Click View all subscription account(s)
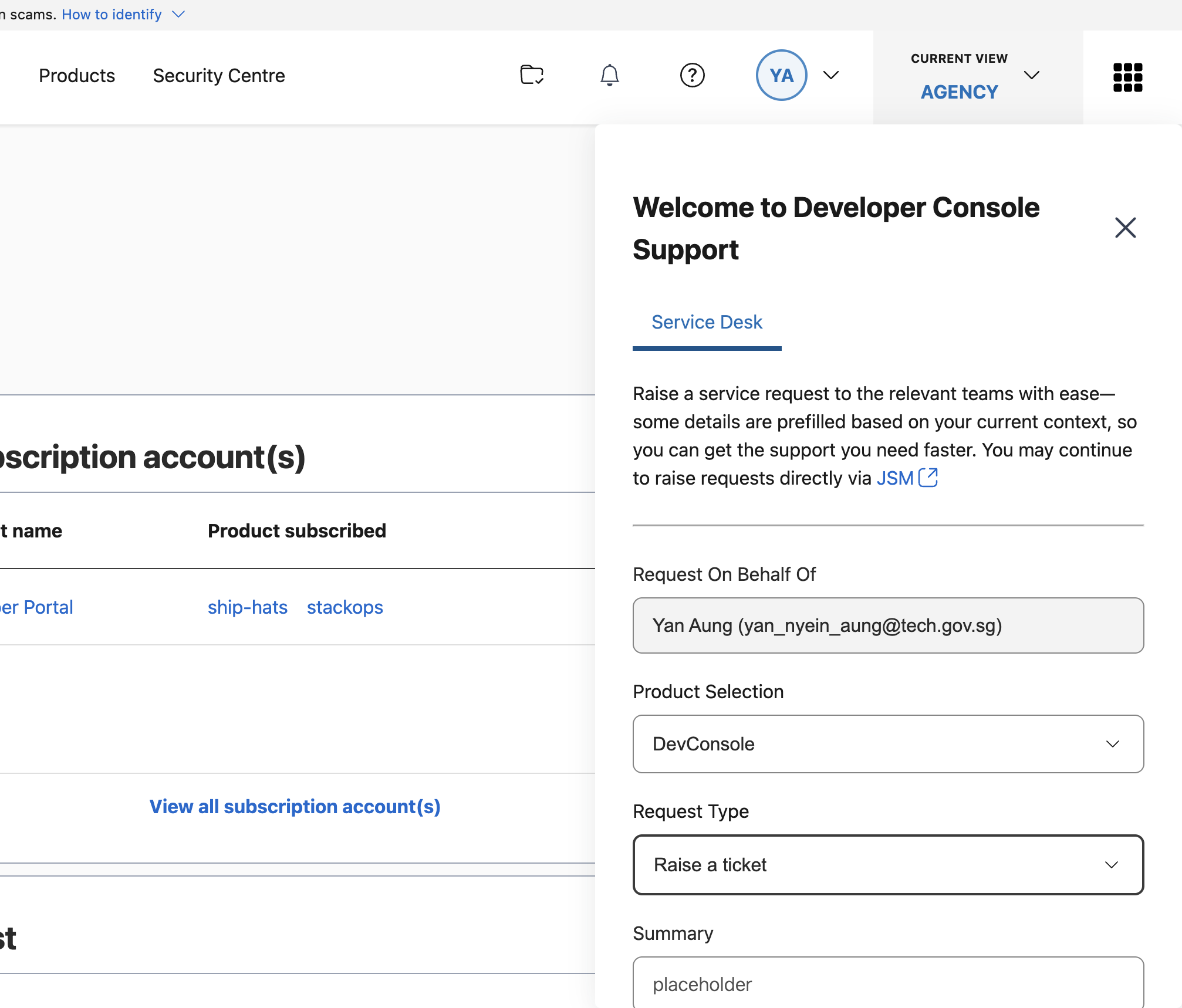The width and height of the screenshot is (1182, 1008). pyautogui.click(x=295, y=806)
